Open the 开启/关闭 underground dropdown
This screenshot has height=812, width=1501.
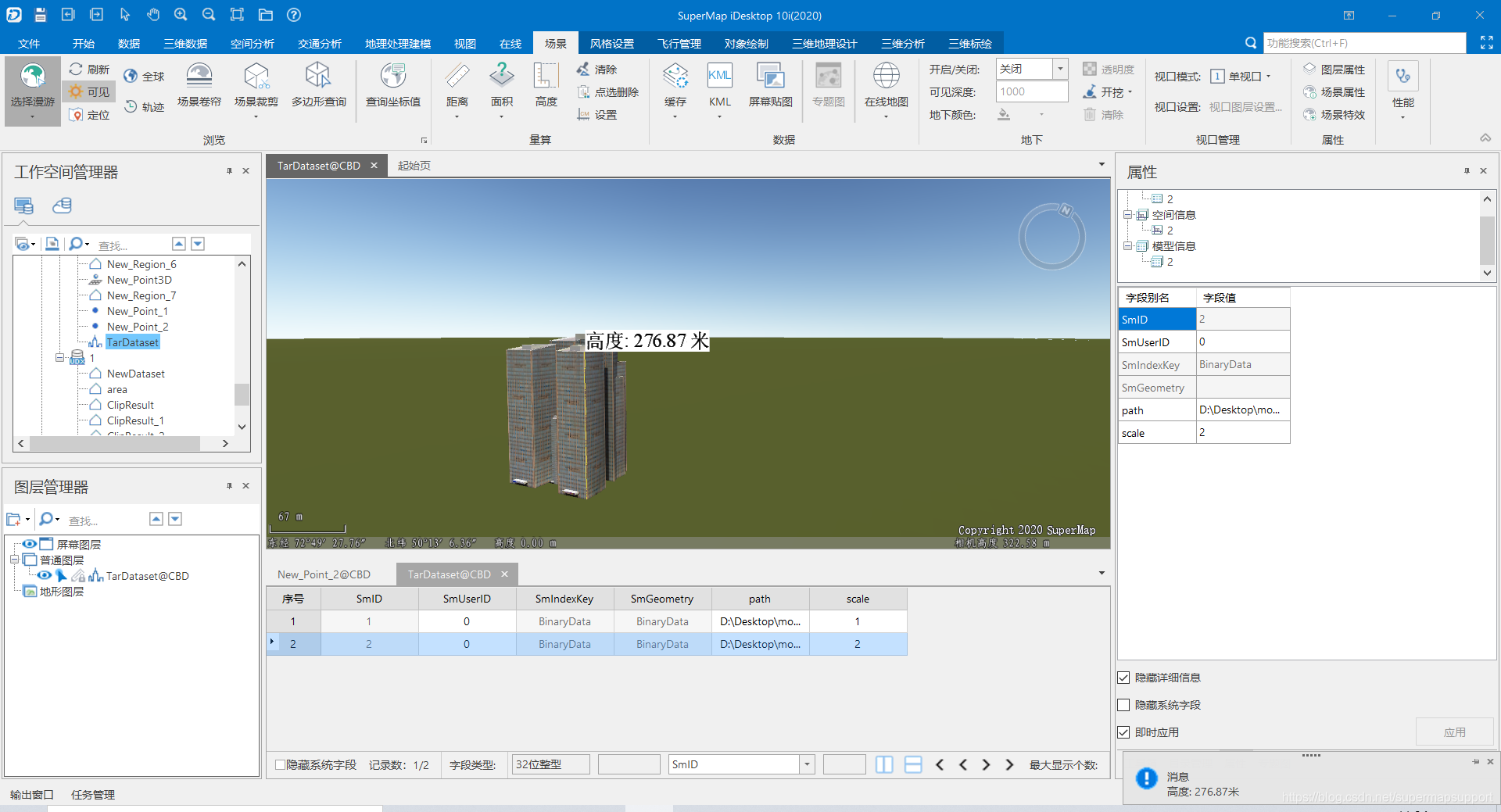1060,69
